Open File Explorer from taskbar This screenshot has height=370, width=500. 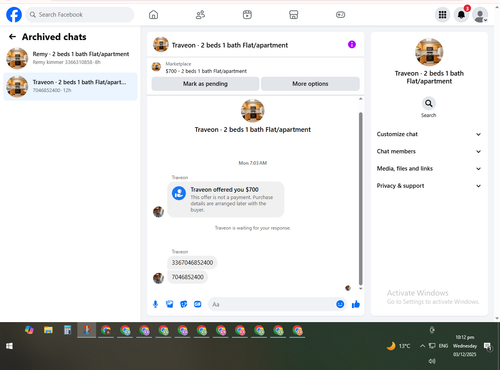(48, 330)
